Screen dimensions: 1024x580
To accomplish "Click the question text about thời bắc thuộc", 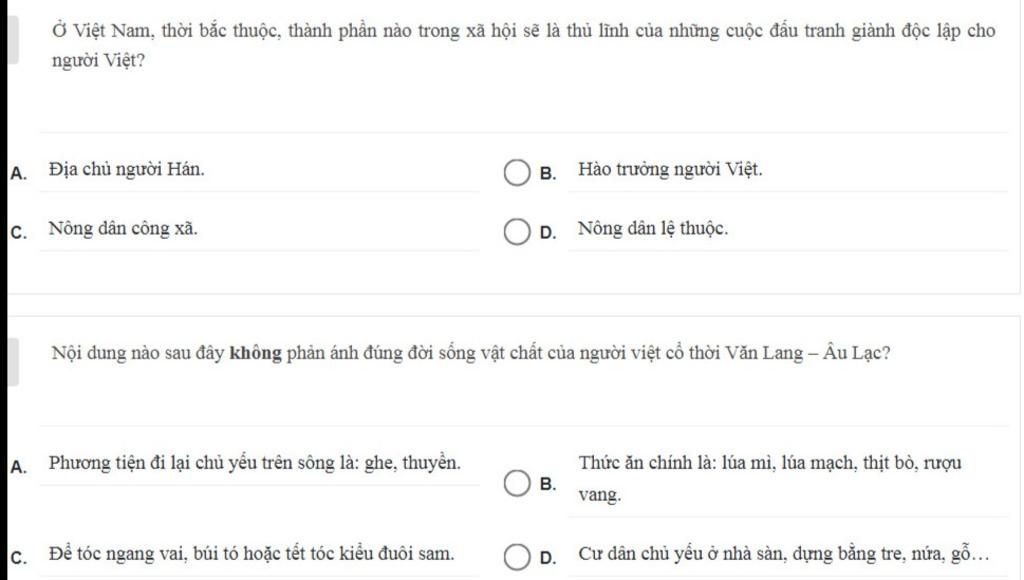I will tap(524, 45).
